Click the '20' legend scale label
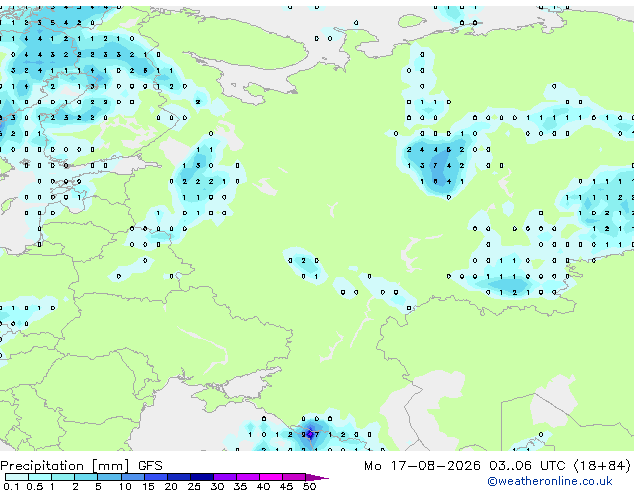This screenshot has width=634, height=490. coord(171,486)
